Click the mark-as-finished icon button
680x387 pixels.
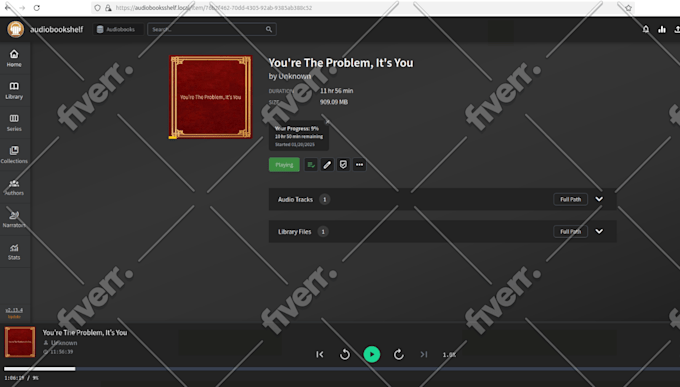click(x=343, y=165)
